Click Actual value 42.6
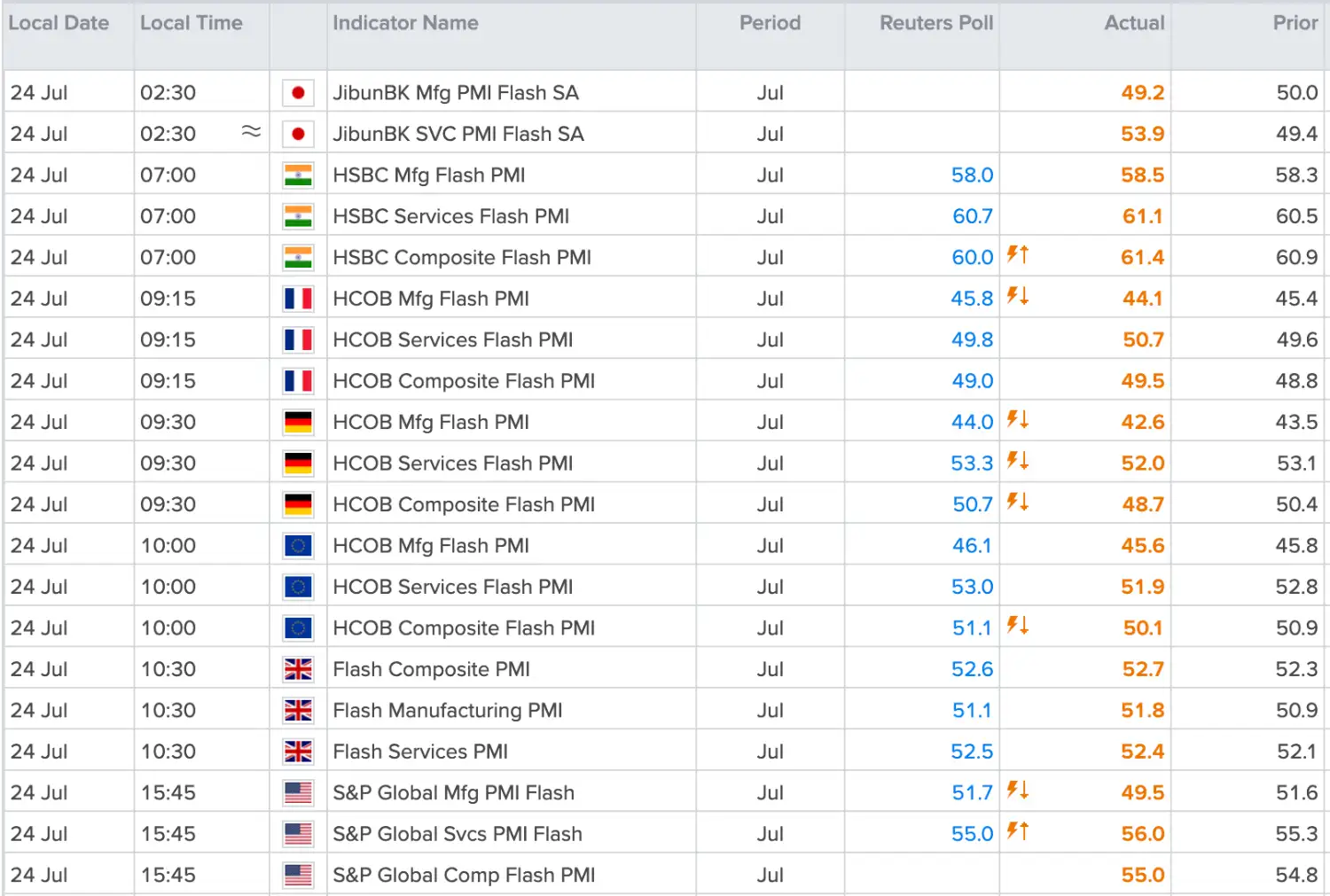 coord(1143,423)
